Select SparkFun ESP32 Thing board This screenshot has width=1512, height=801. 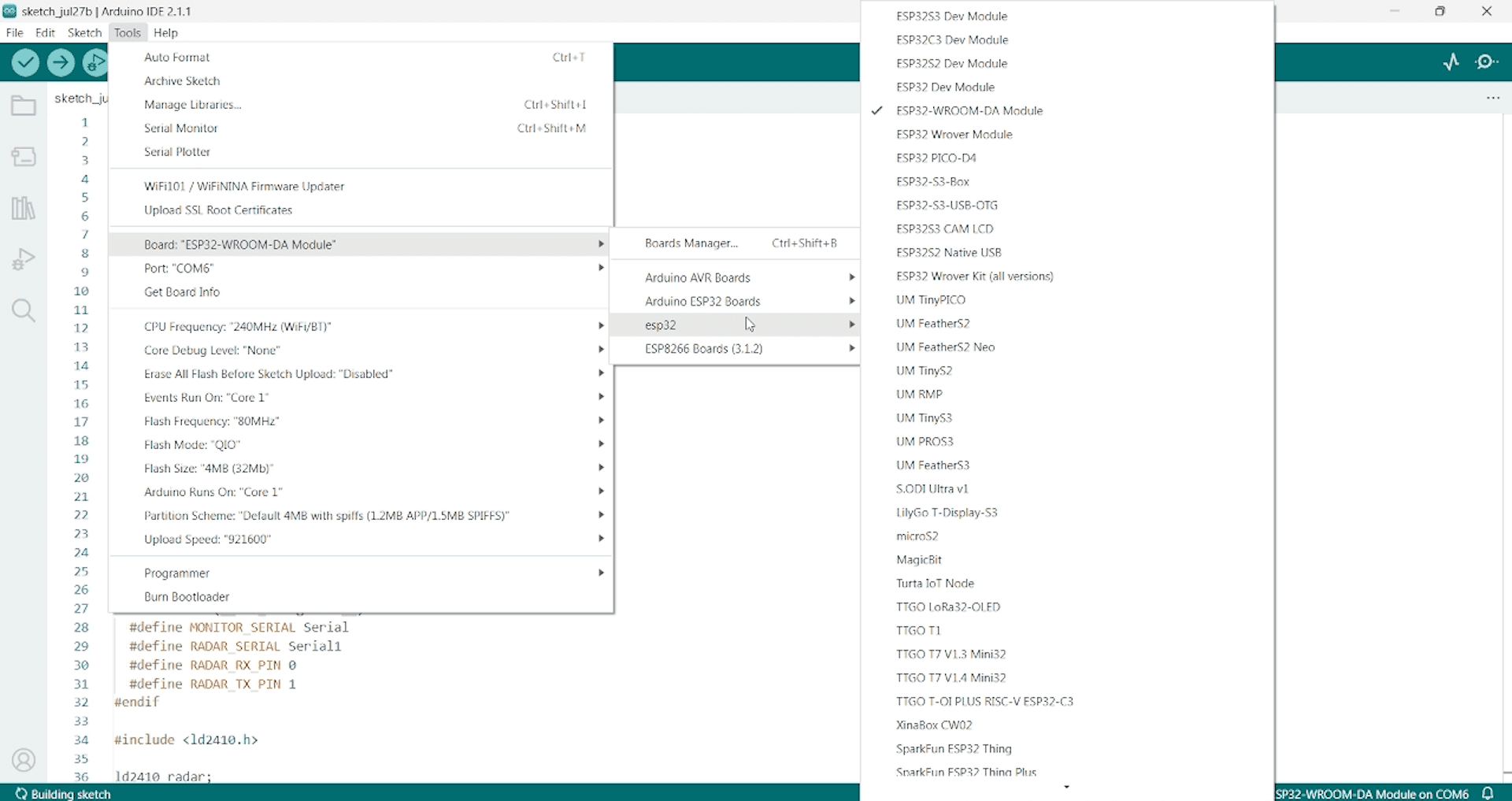click(x=1067, y=748)
